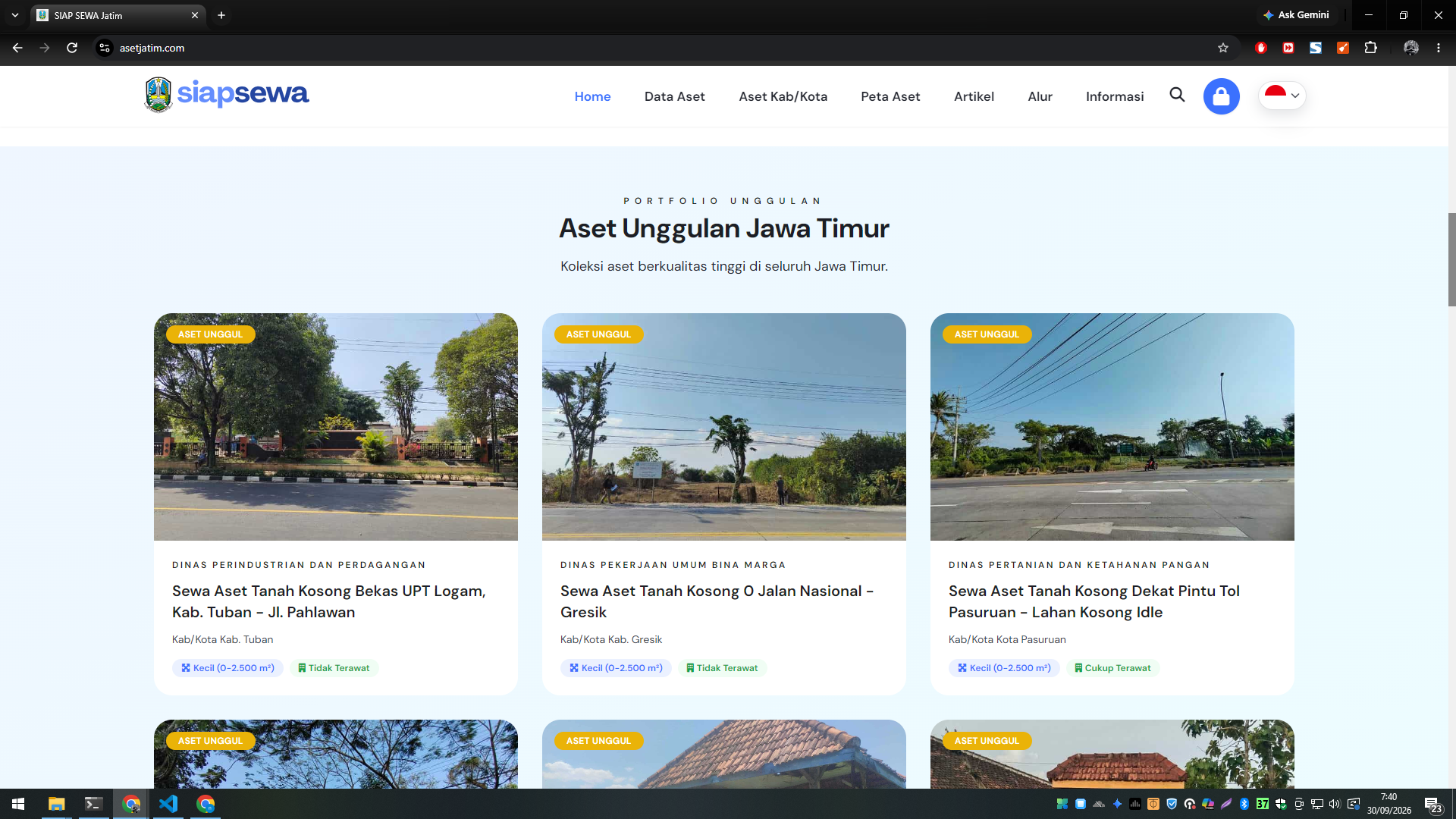Open the Chrome three-dot menu
Screen dimensions: 1456x819
[1438, 48]
